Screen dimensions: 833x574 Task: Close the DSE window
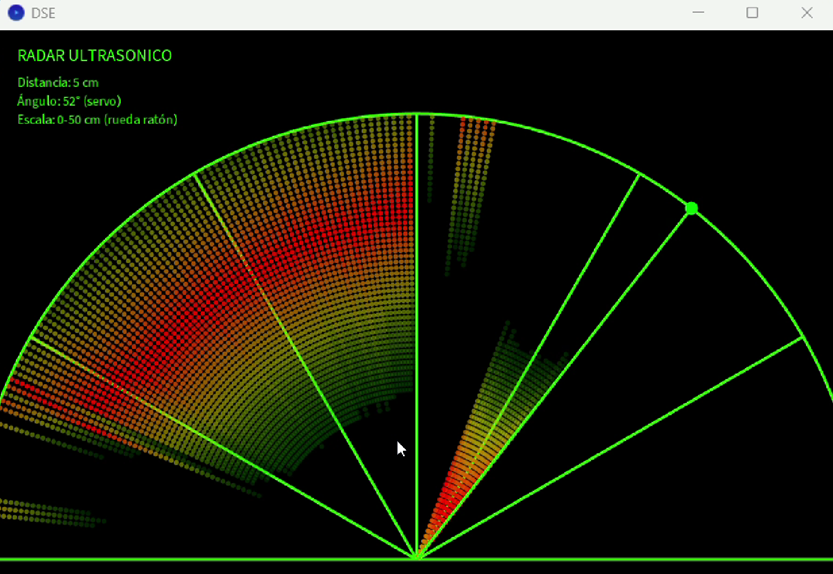(806, 13)
